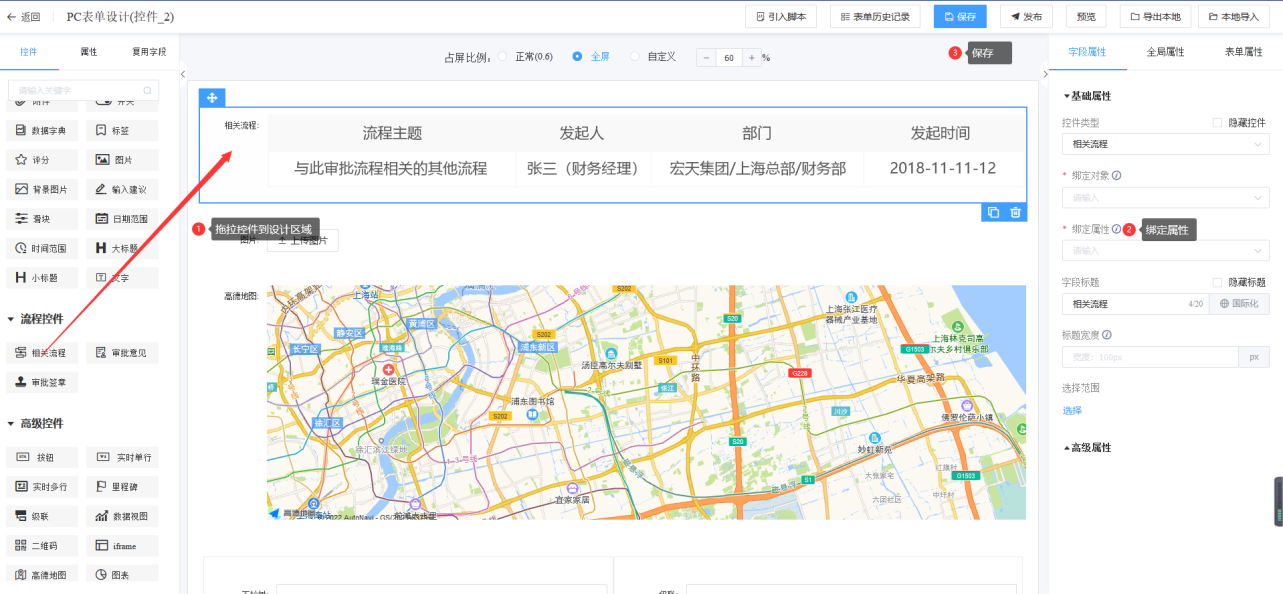Open the 表单属性 tab
Screen dimensions: 1283x594
(1243, 51)
